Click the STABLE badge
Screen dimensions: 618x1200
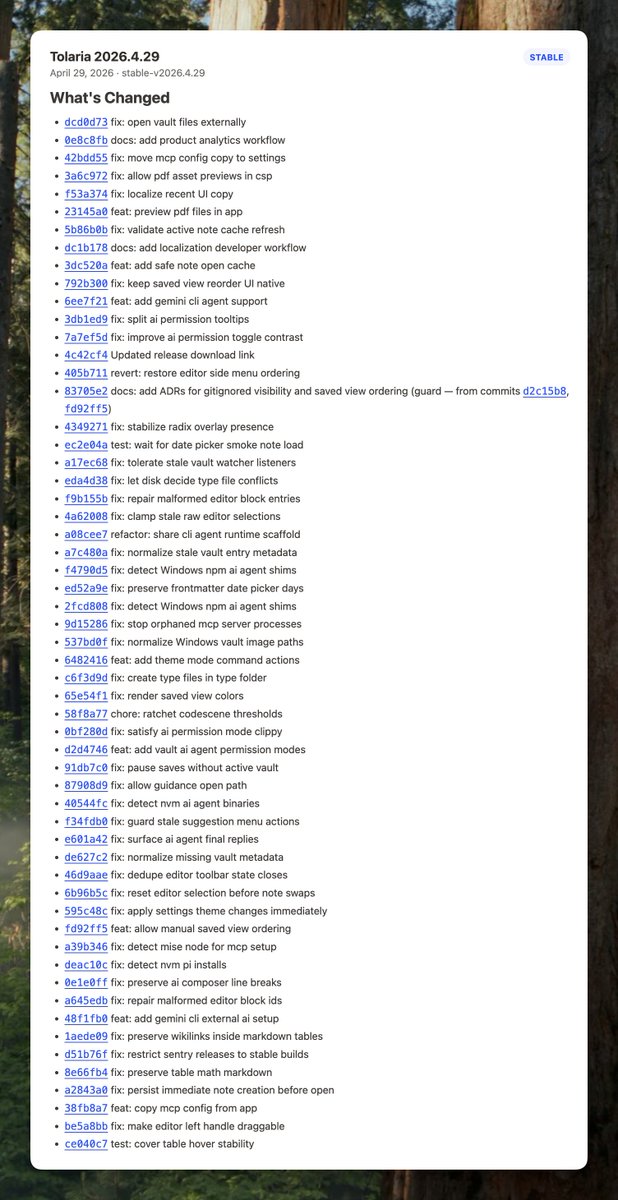pos(547,58)
